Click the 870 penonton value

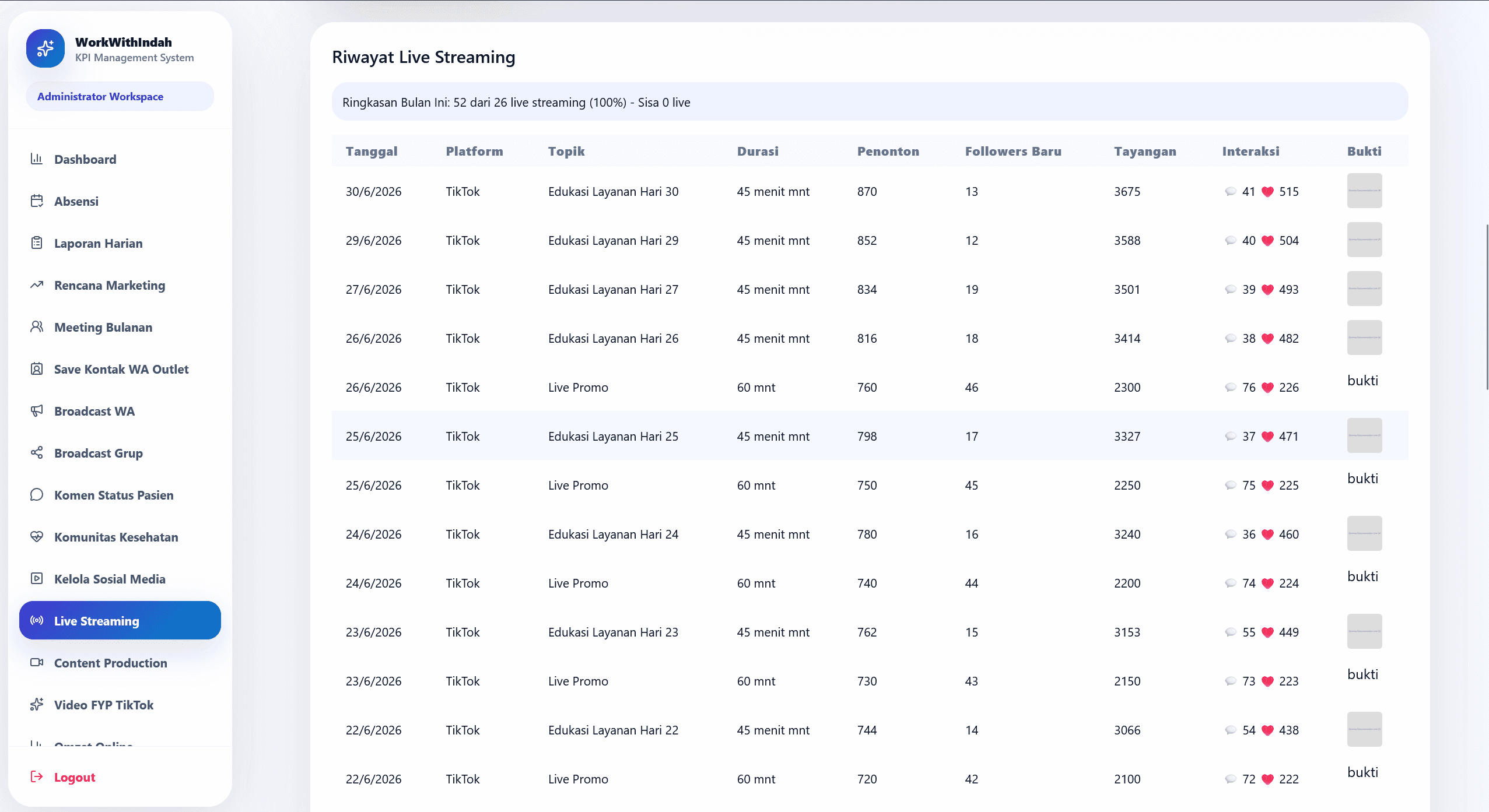(867, 192)
